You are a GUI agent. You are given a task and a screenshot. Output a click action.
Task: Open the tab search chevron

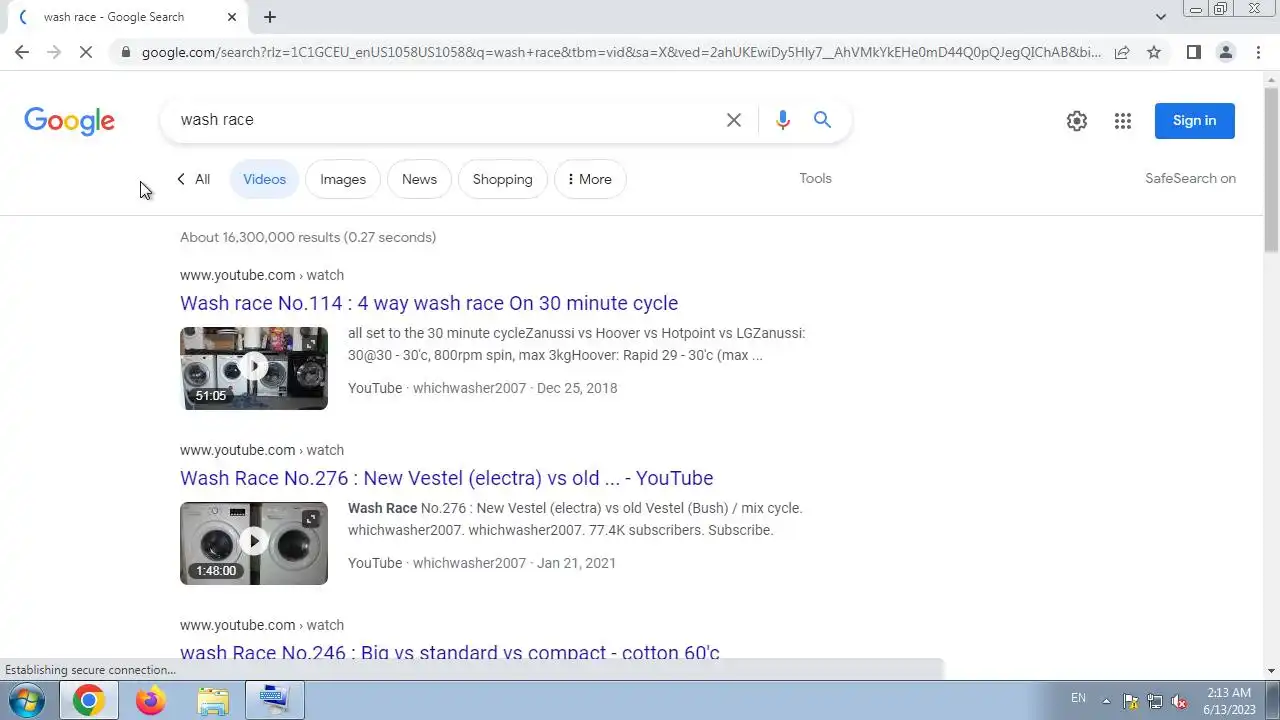click(1160, 17)
